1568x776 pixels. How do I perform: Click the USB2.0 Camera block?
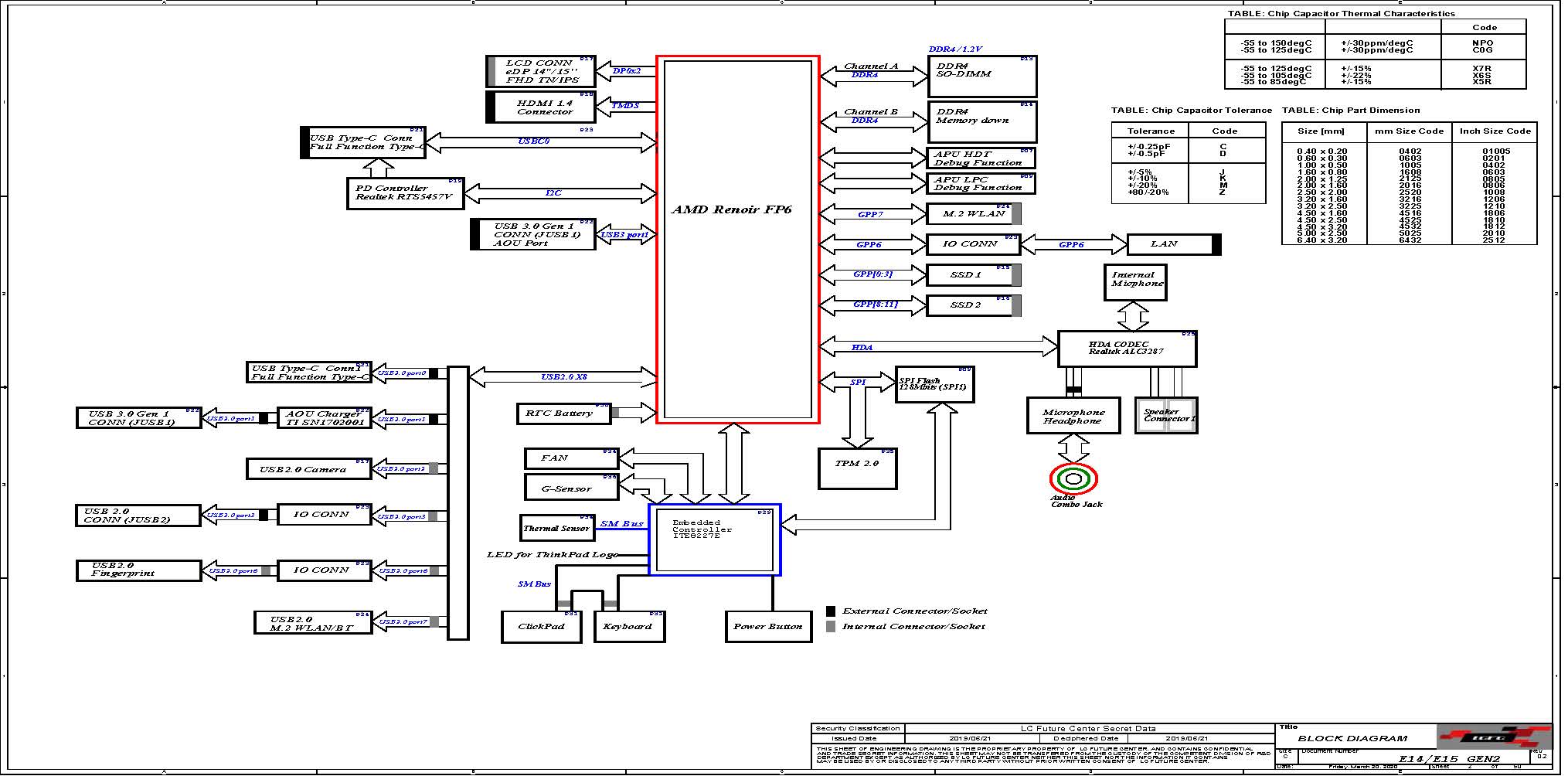308,469
